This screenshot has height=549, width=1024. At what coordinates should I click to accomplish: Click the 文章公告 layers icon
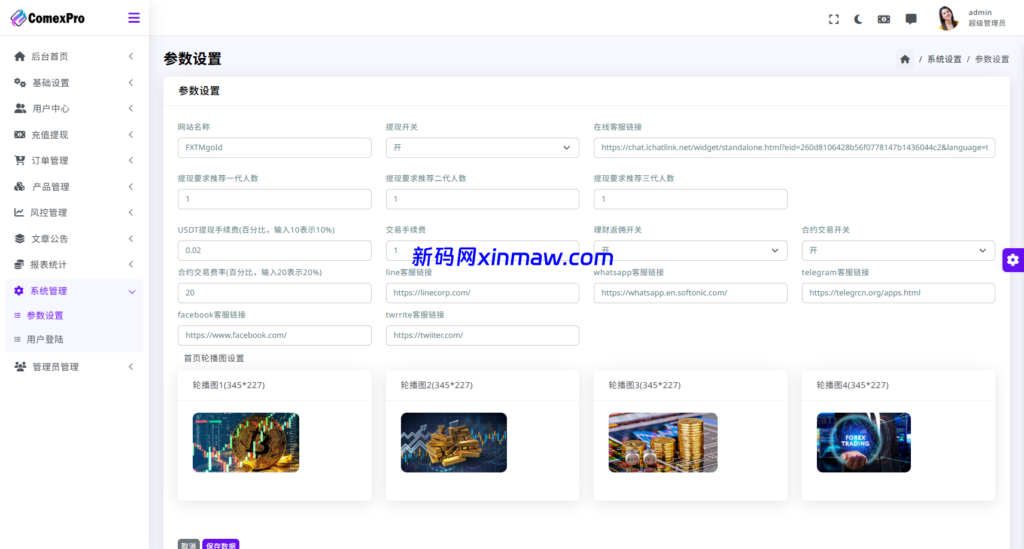(20, 238)
